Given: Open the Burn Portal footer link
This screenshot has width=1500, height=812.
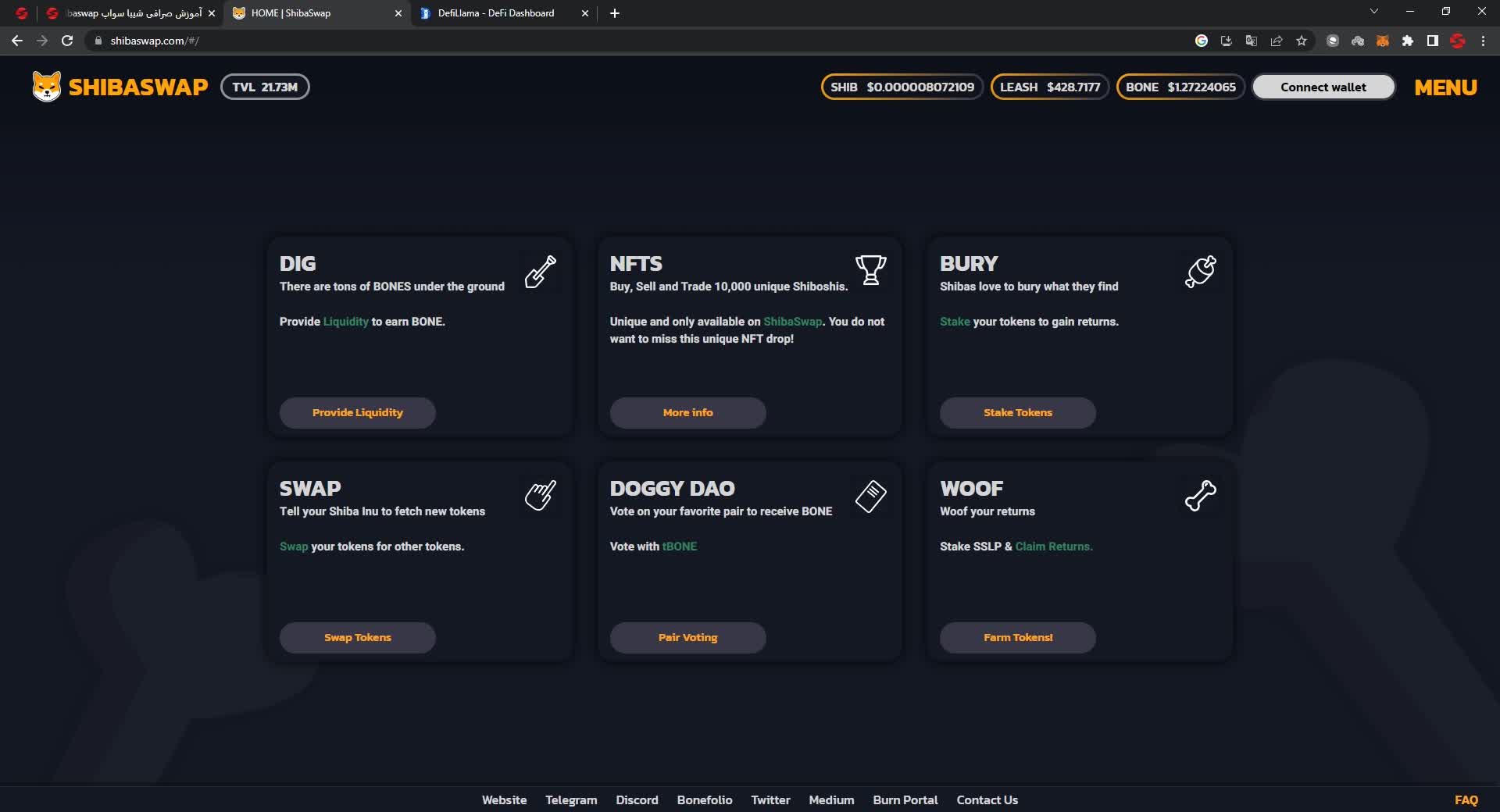Looking at the screenshot, I should point(905,800).
